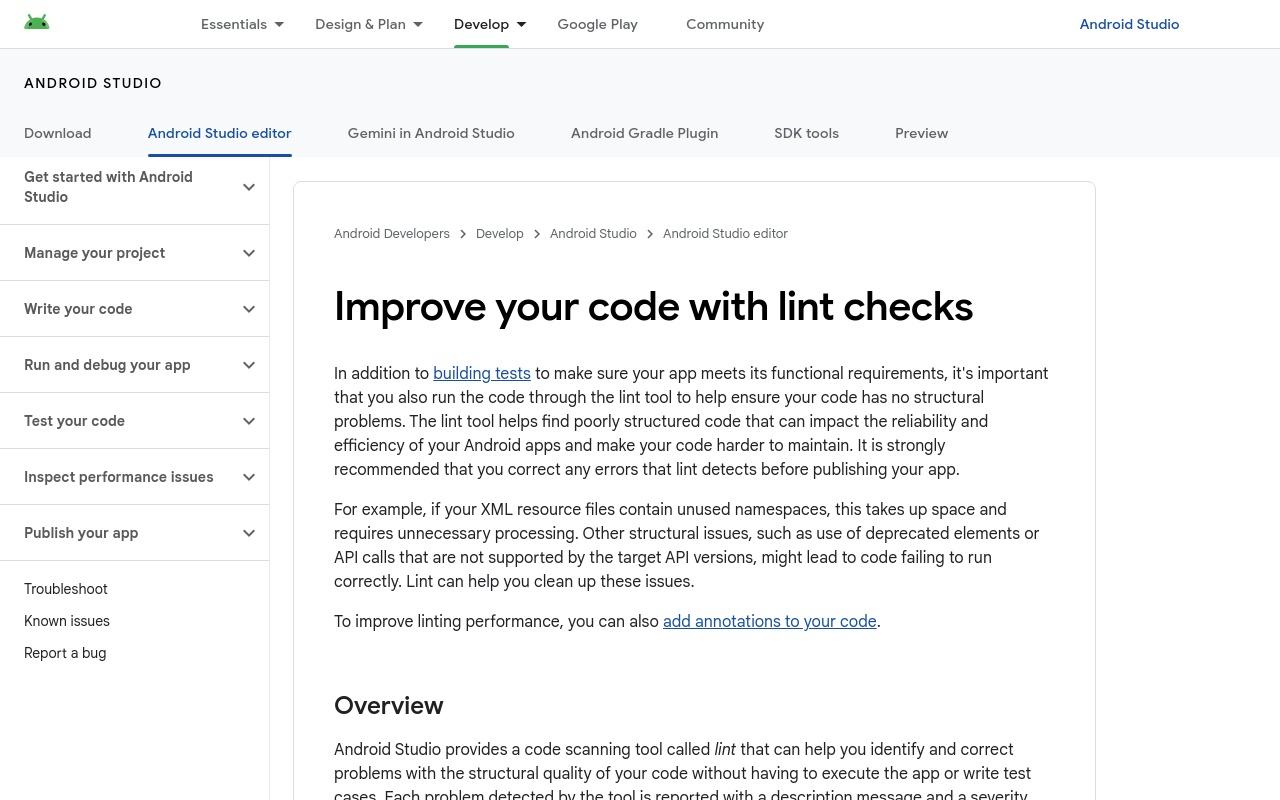The width and height of the screenshot is (1280, 800).
Task: Open Known issues sidebar link
Action: (67, 621)
